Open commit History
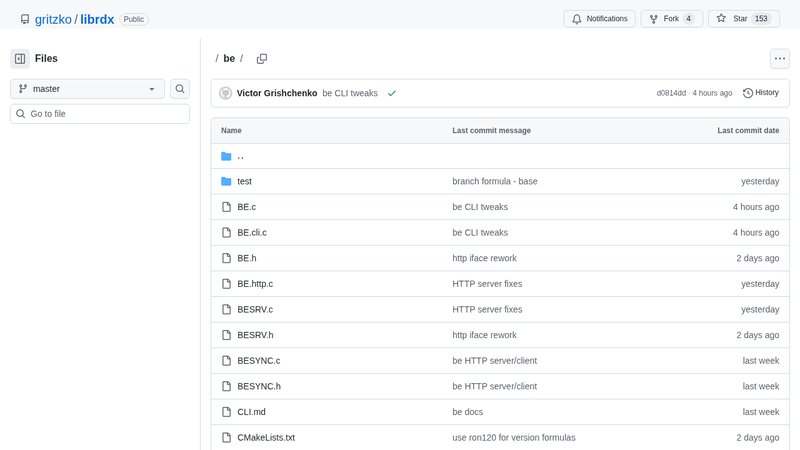 [x=761, y=93]
